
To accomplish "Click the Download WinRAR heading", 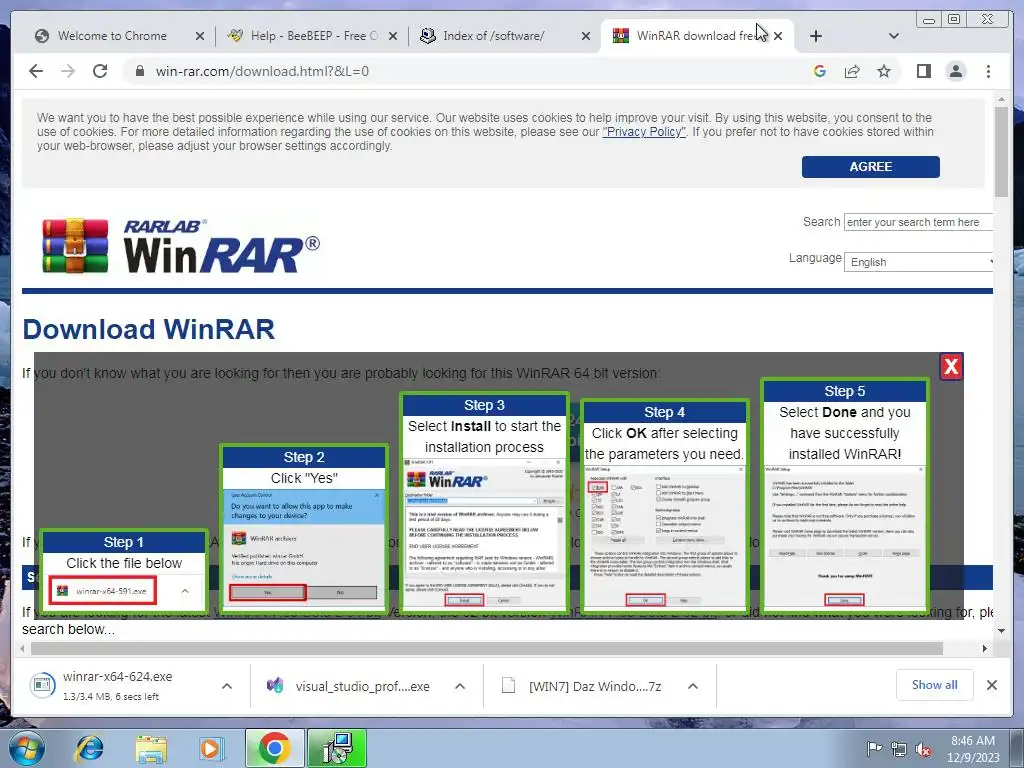I will pyautogui.click(x=148, y=329).
